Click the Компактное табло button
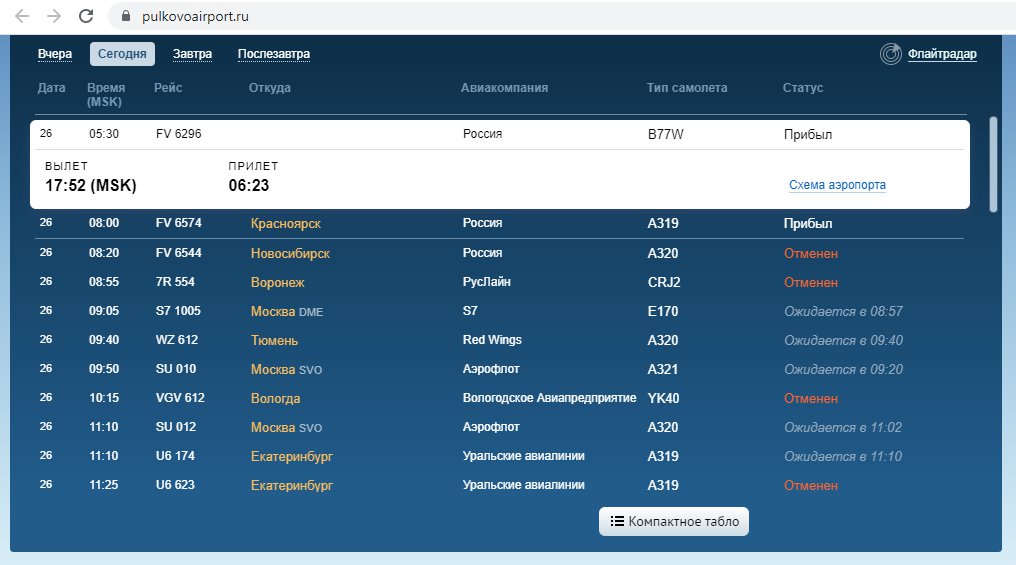The width and height of the screenshot is (1016, 565). click(673, 522)
